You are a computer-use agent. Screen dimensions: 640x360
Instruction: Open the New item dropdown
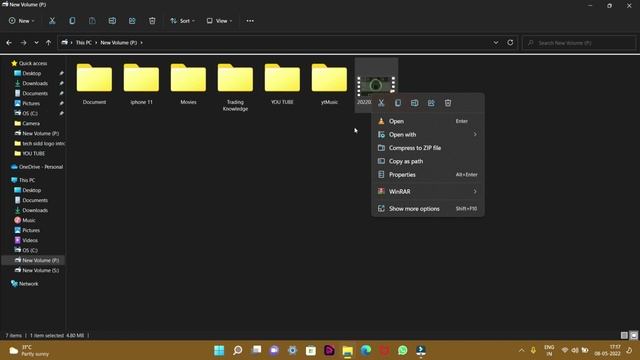click(21, 21)
